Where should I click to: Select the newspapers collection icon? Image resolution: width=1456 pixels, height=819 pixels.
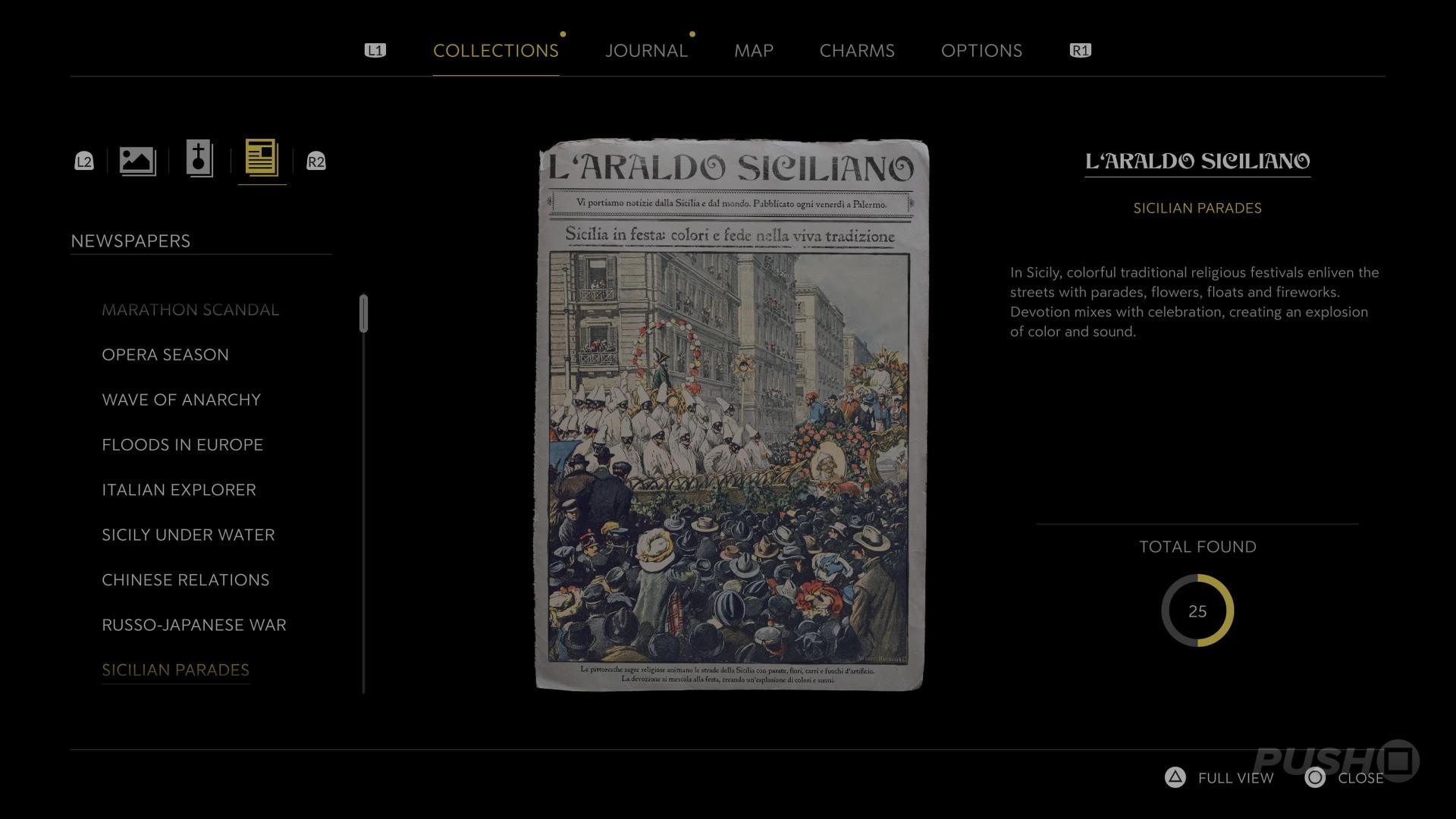(262, 158)
